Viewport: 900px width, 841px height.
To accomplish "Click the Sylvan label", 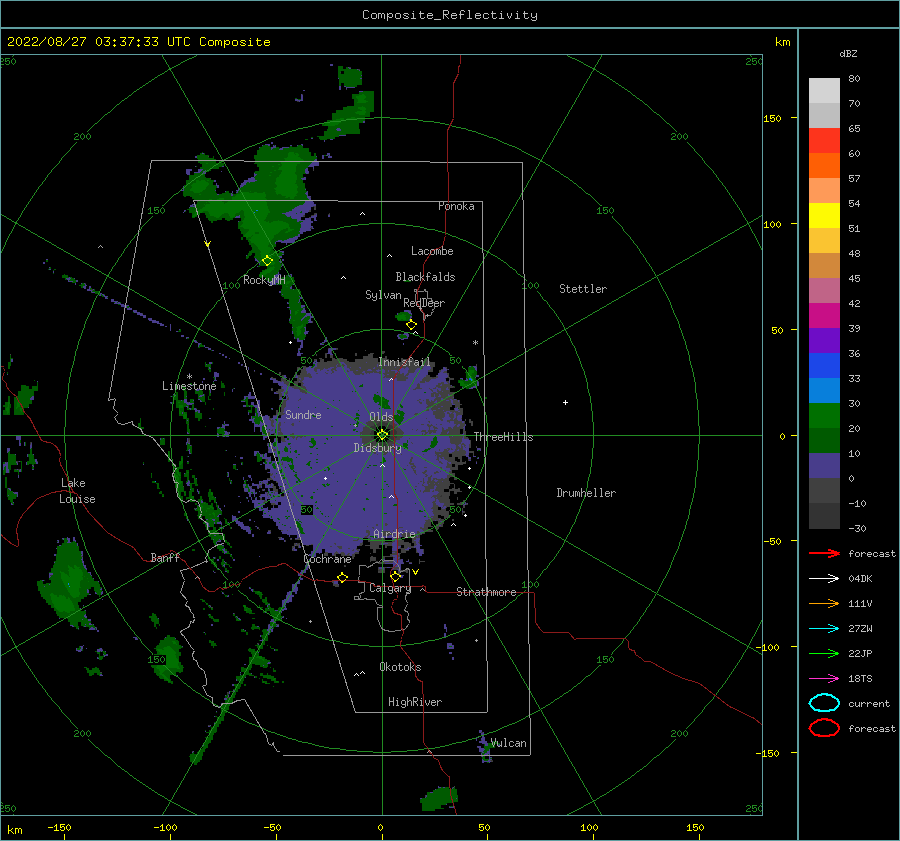I will coord(383,295).
